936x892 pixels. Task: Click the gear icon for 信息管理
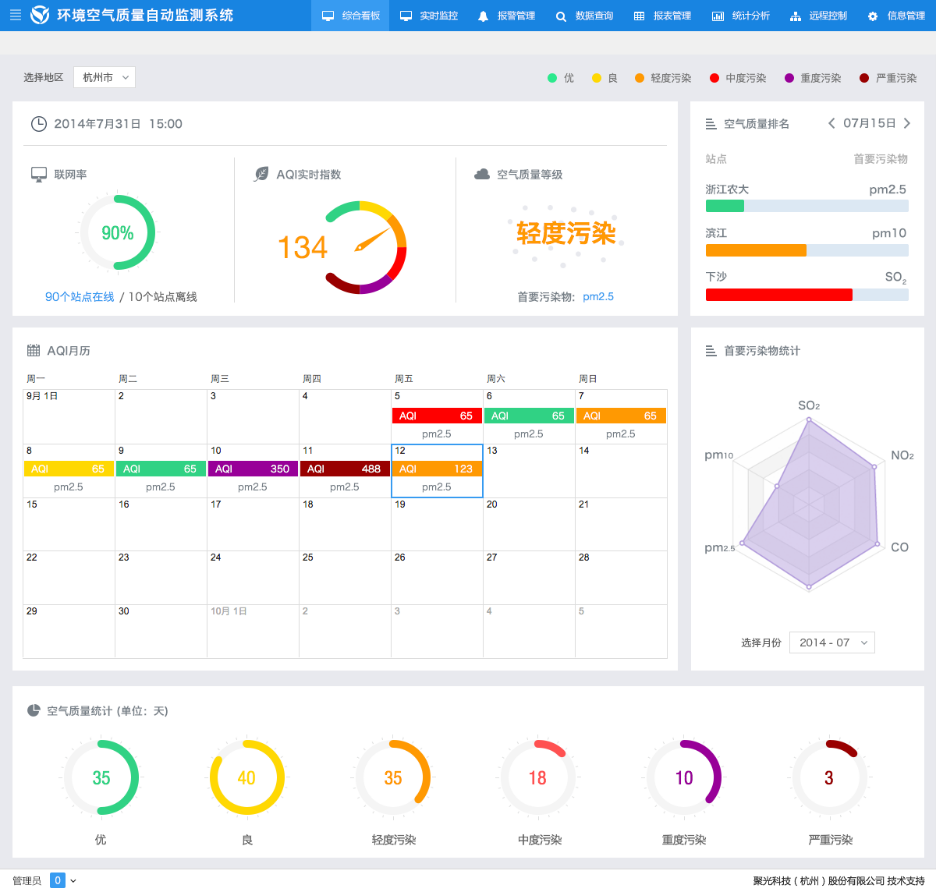click(873, 16)
